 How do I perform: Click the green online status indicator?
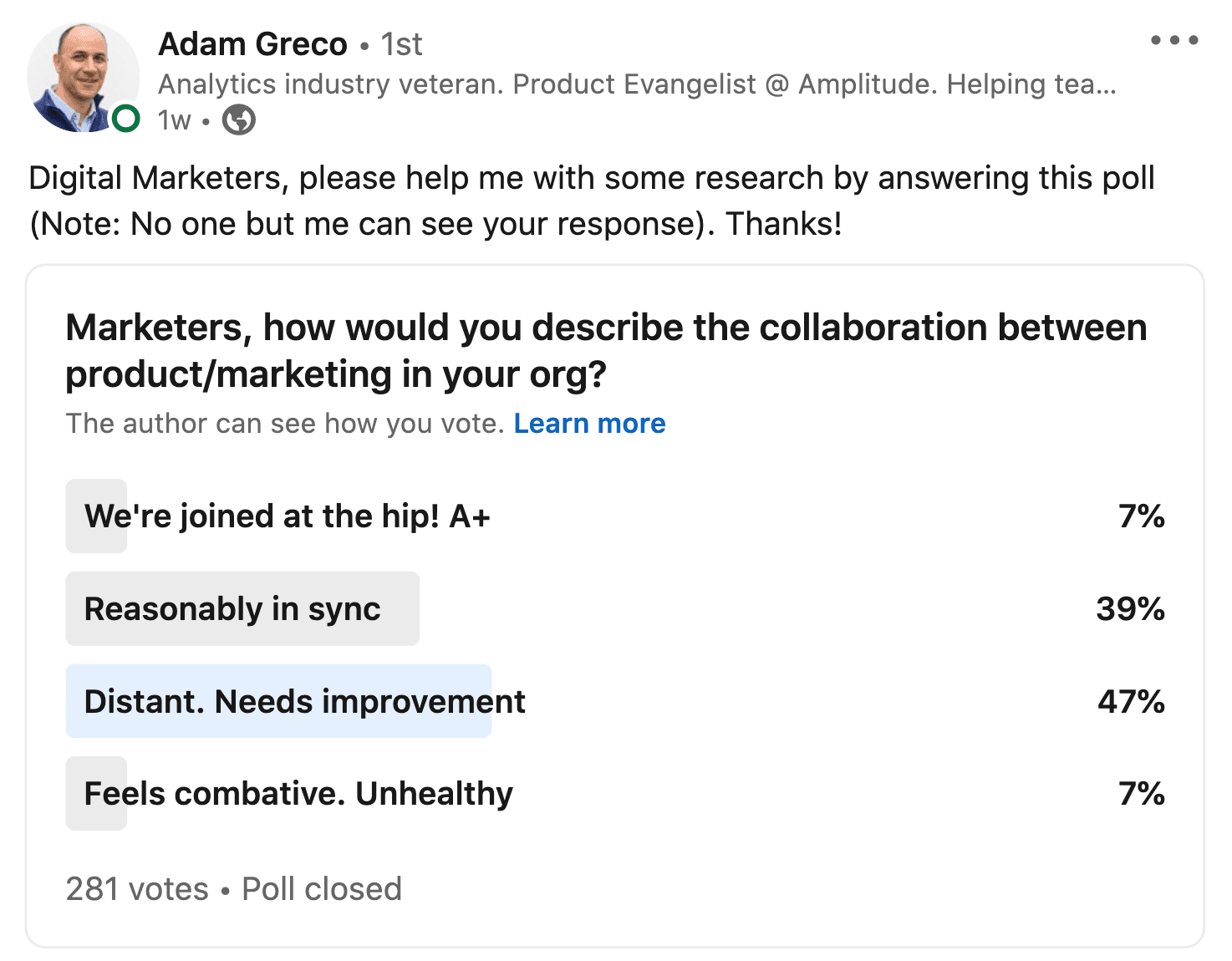click(126, 119)
